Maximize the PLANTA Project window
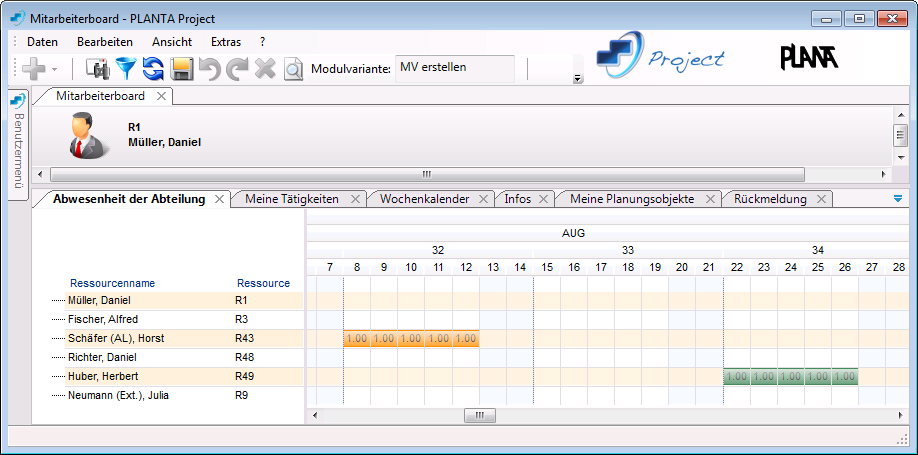This screenshot has width=918, height=455. [859, 19]
